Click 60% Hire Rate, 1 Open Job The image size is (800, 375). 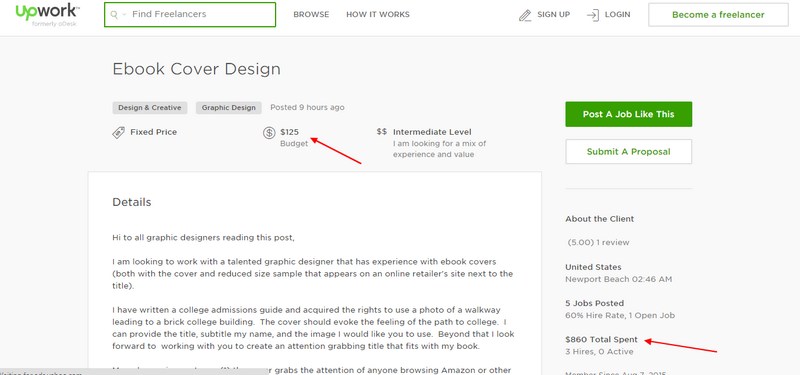620,315
